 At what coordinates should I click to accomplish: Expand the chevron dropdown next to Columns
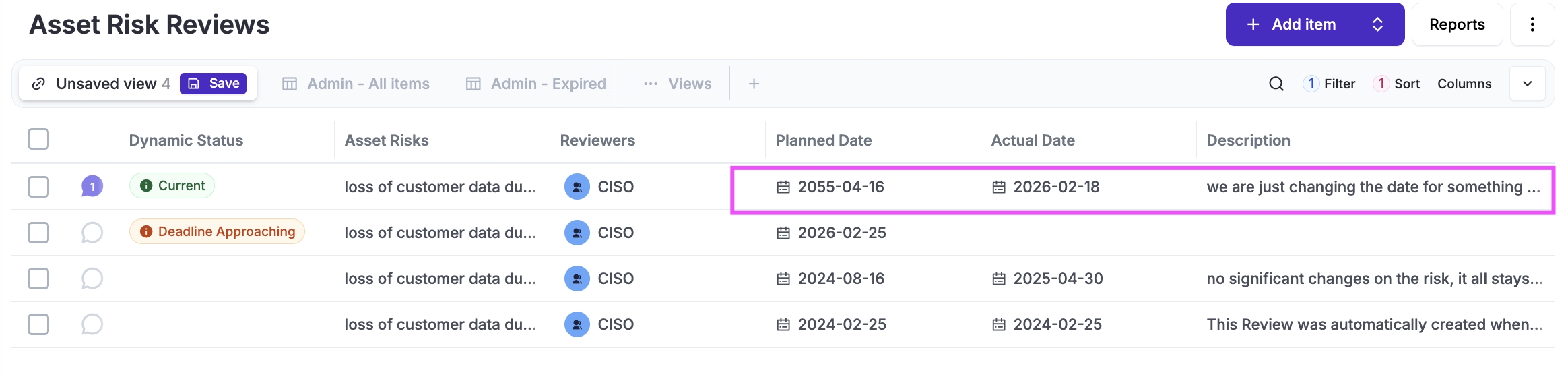tap(1528, 84)
